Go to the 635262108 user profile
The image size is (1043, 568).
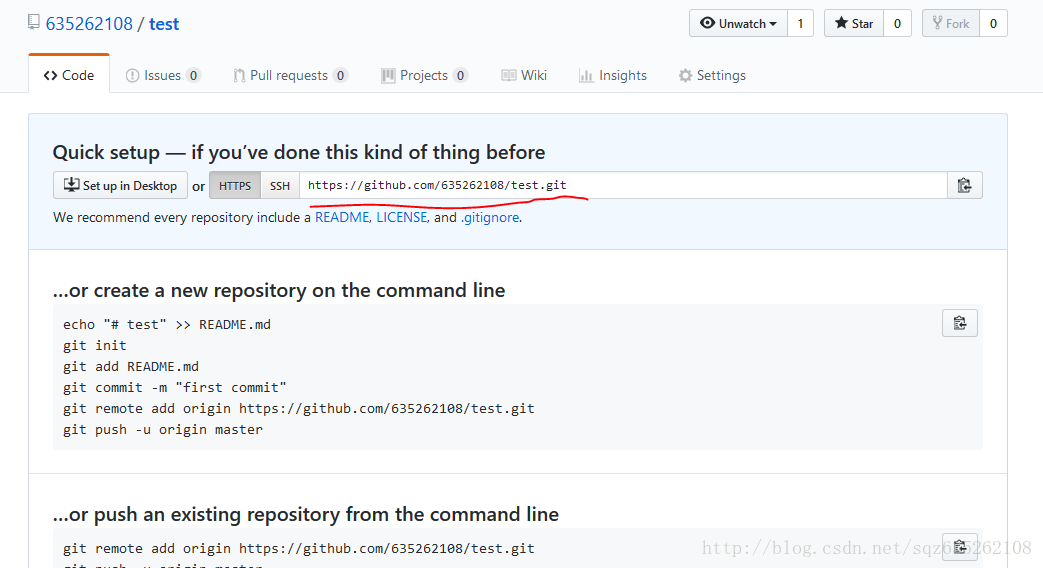click(x=89, y=24)
